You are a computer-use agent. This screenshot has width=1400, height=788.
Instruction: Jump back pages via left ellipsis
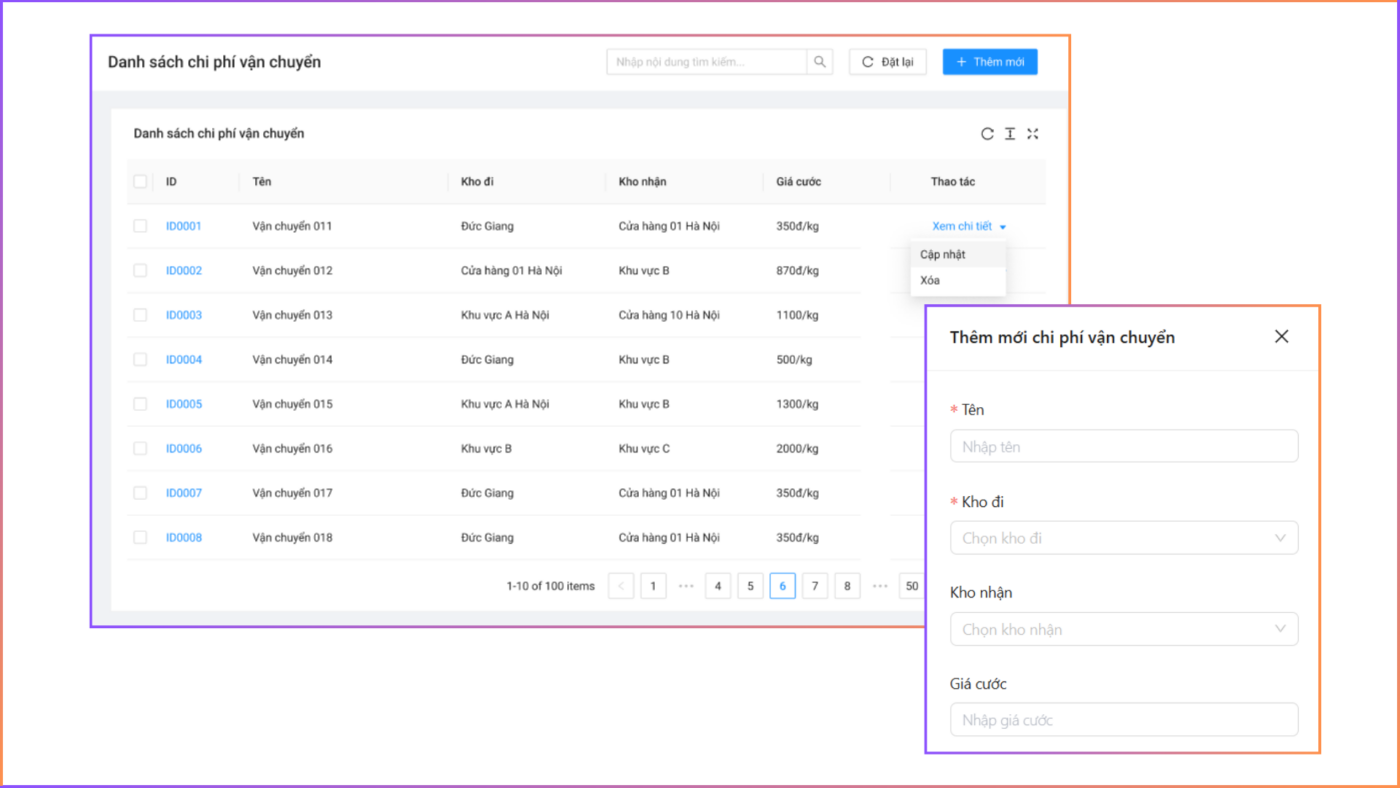point(686,586)
